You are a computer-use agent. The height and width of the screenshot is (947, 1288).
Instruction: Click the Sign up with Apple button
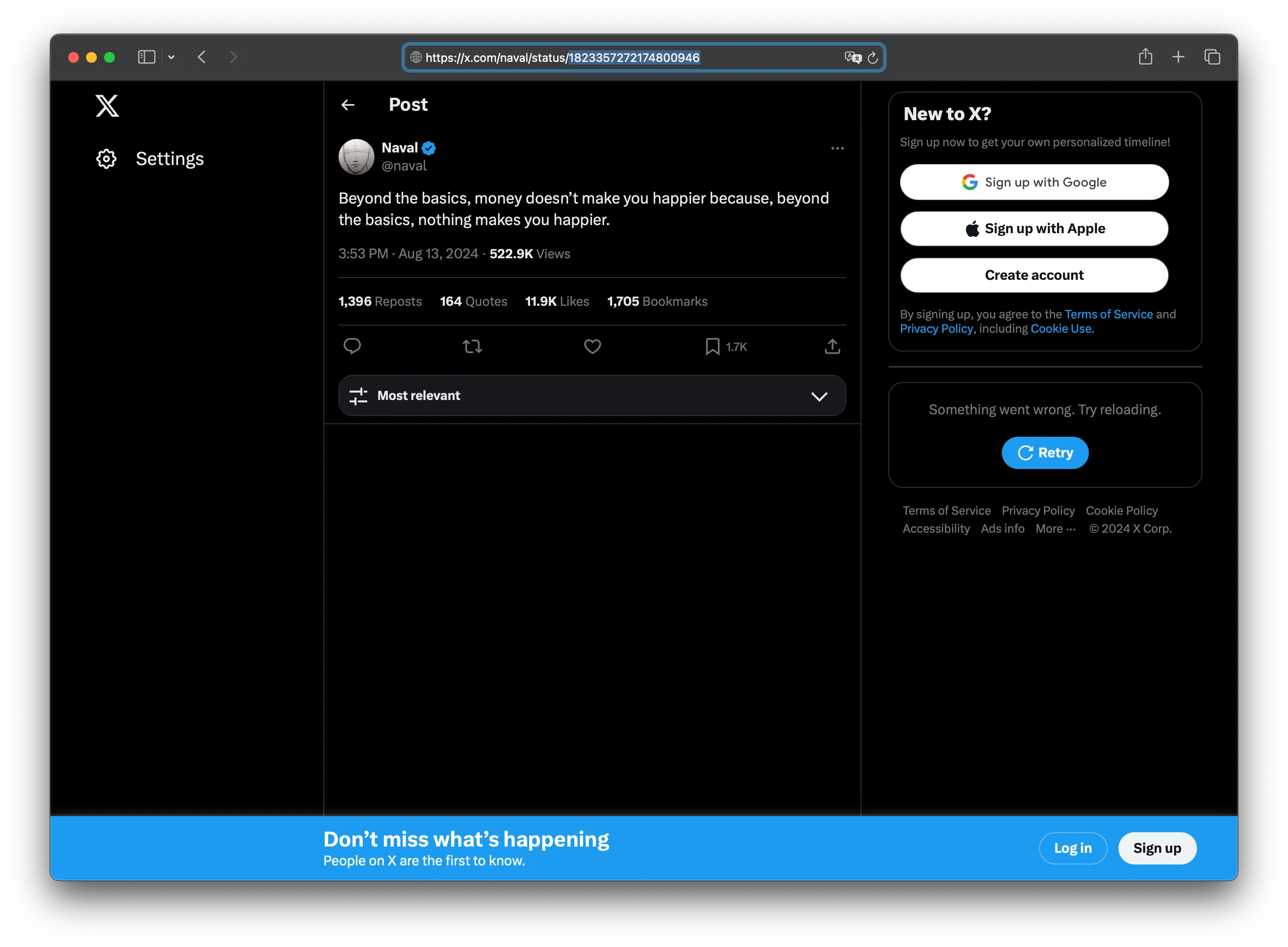point(1034,229)
